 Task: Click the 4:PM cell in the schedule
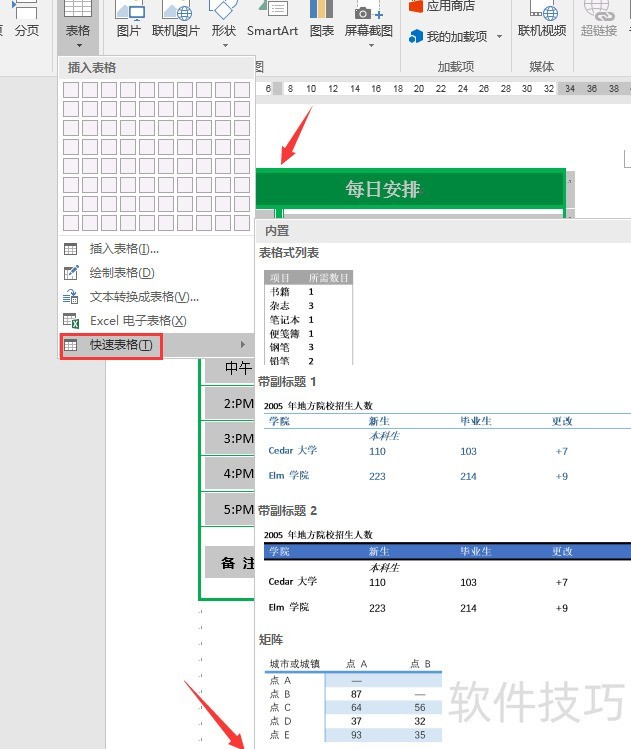(x=229, y=474)
